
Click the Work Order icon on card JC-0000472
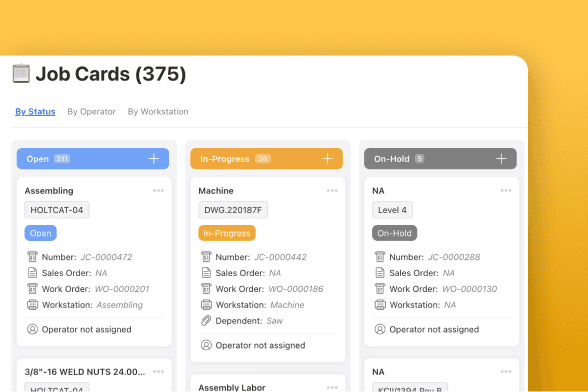click(32, 289)
